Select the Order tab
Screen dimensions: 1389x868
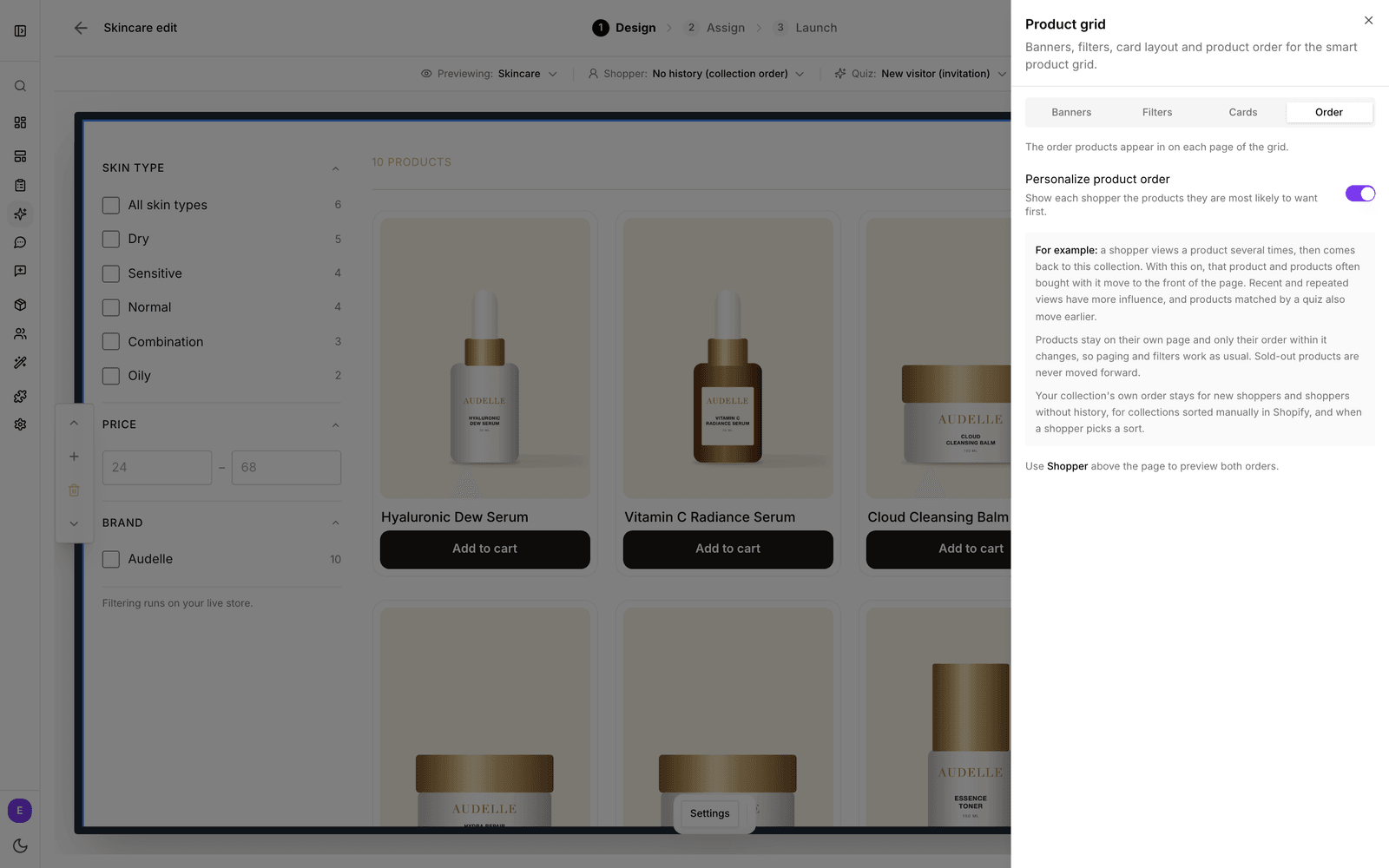click(1329, 112)
